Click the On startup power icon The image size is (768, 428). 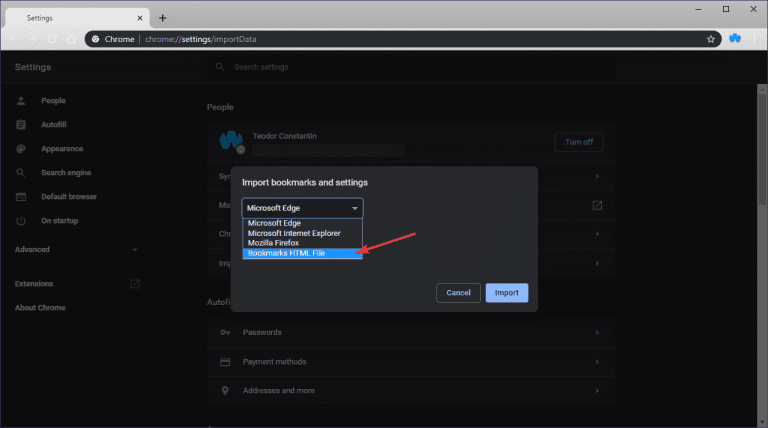21,220
